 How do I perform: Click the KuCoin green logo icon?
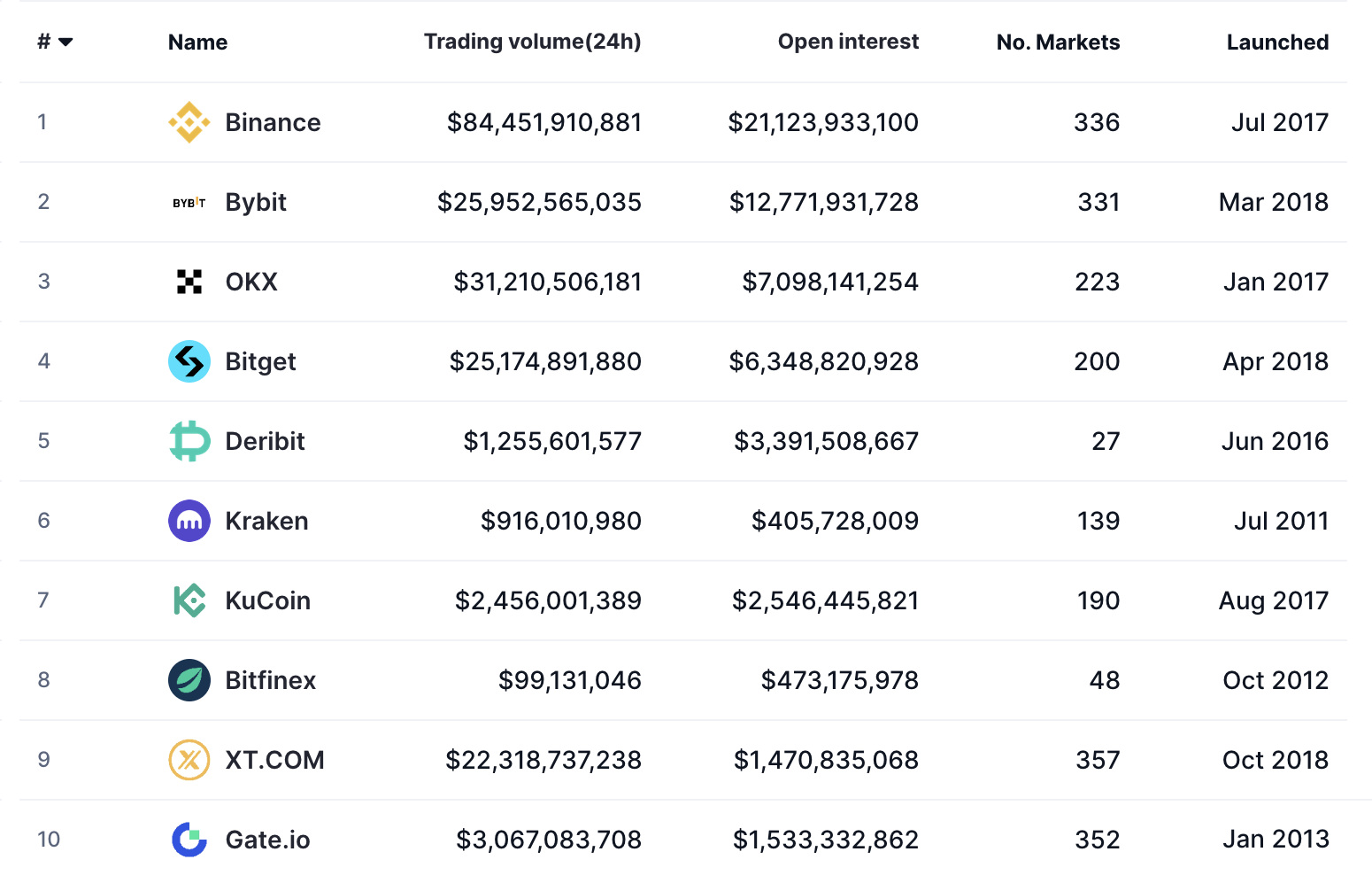(x=189, y=600)
